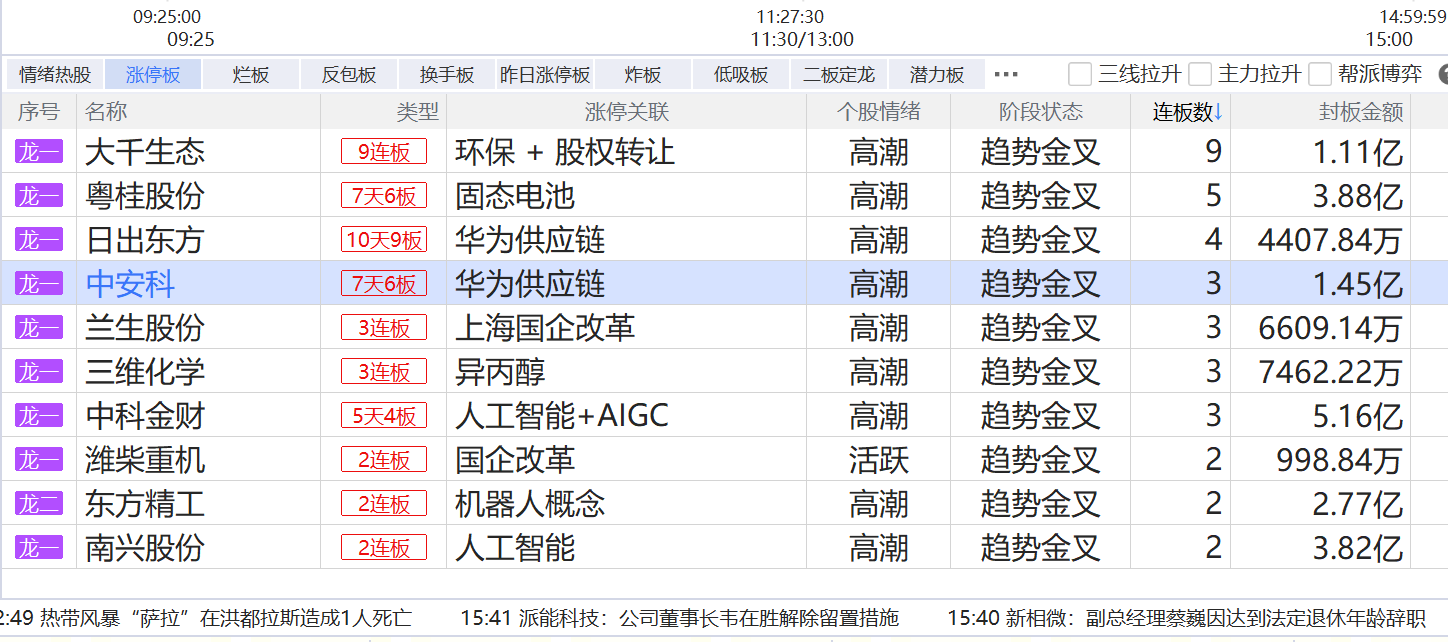The height and width of the screenshot is (642, 1448).
Task: Click the 涨停关联 column header
Action: [x=627, y=112]
